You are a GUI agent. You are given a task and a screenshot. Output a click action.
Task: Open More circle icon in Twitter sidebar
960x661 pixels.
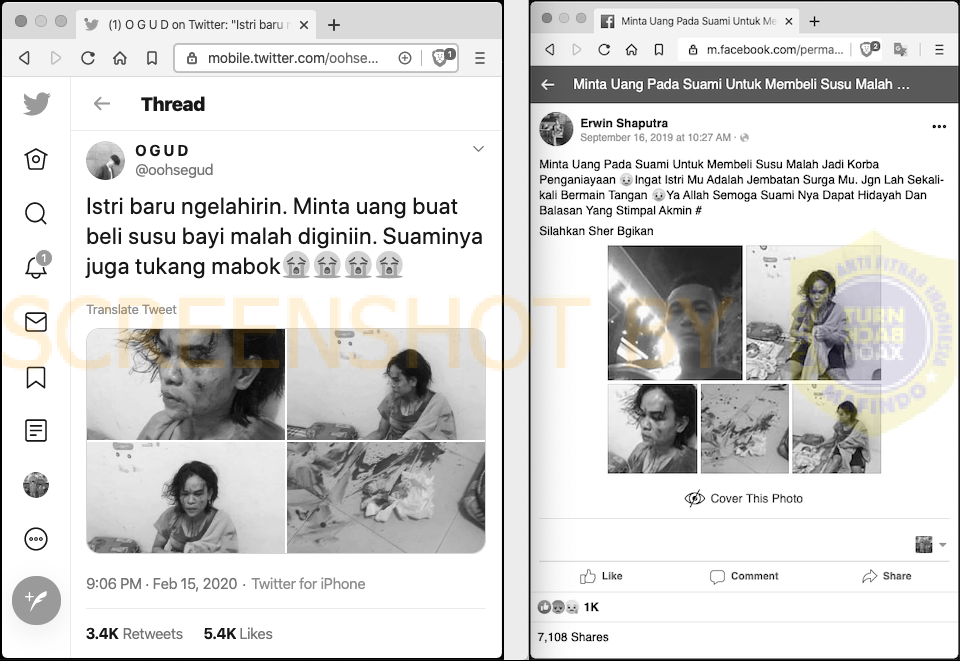(x=36, y=539)
